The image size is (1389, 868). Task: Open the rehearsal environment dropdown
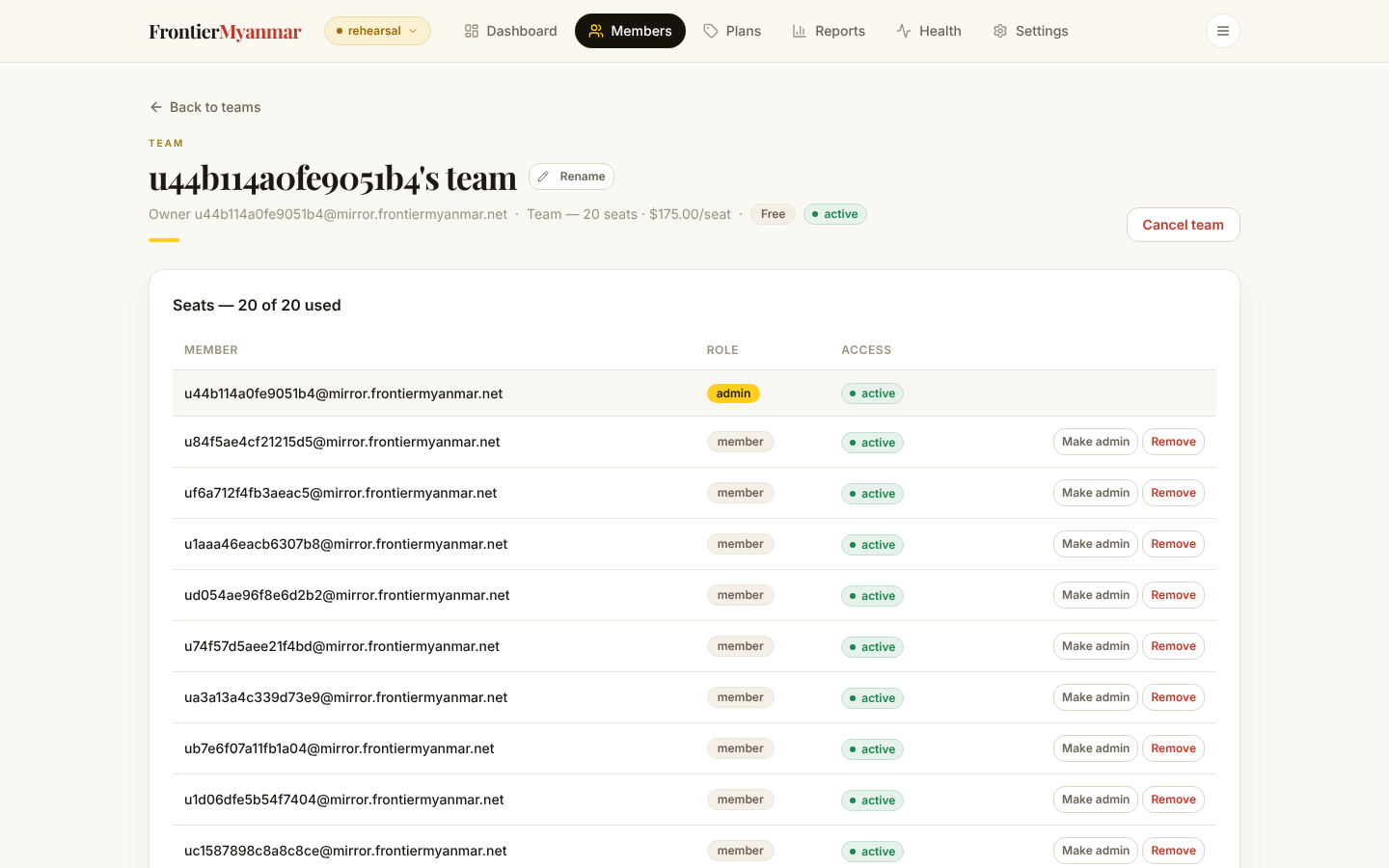377,31
